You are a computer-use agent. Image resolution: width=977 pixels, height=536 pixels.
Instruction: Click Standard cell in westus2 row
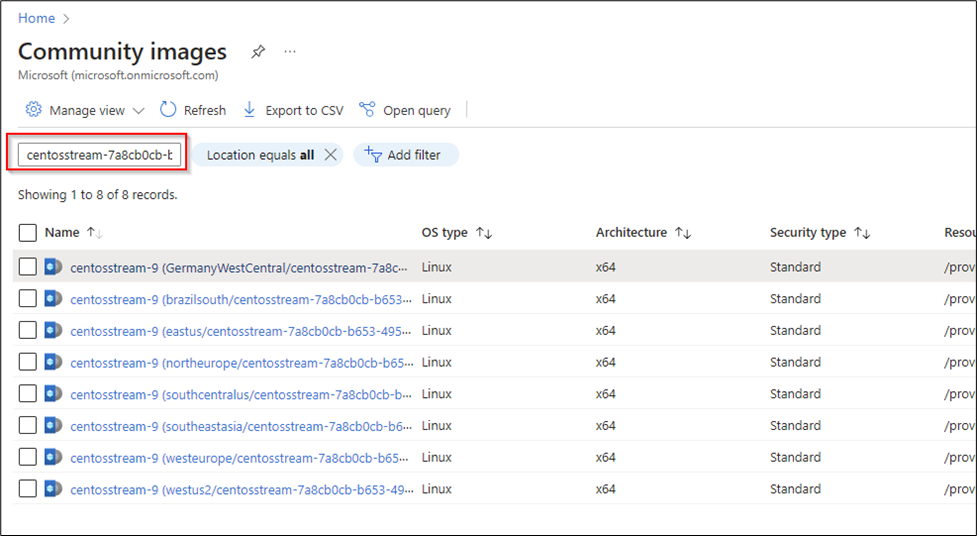point(795,490)
